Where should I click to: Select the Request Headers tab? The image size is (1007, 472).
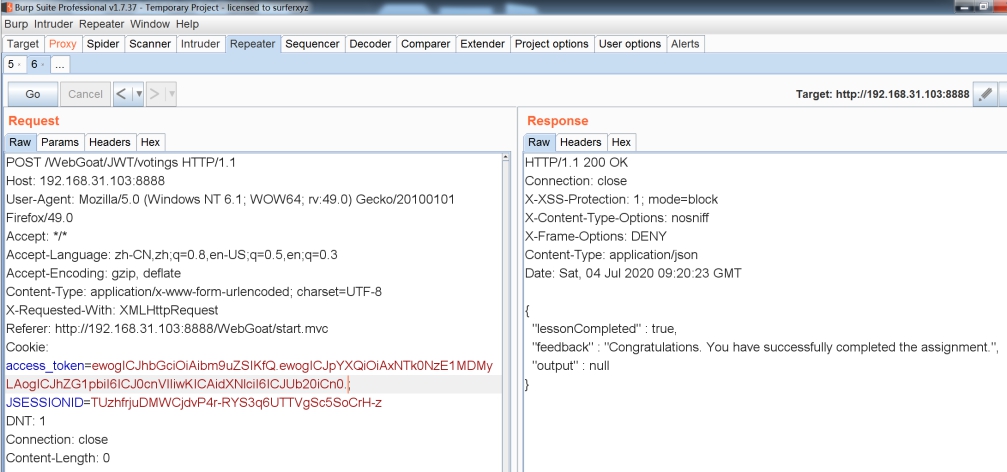(110, 142)
